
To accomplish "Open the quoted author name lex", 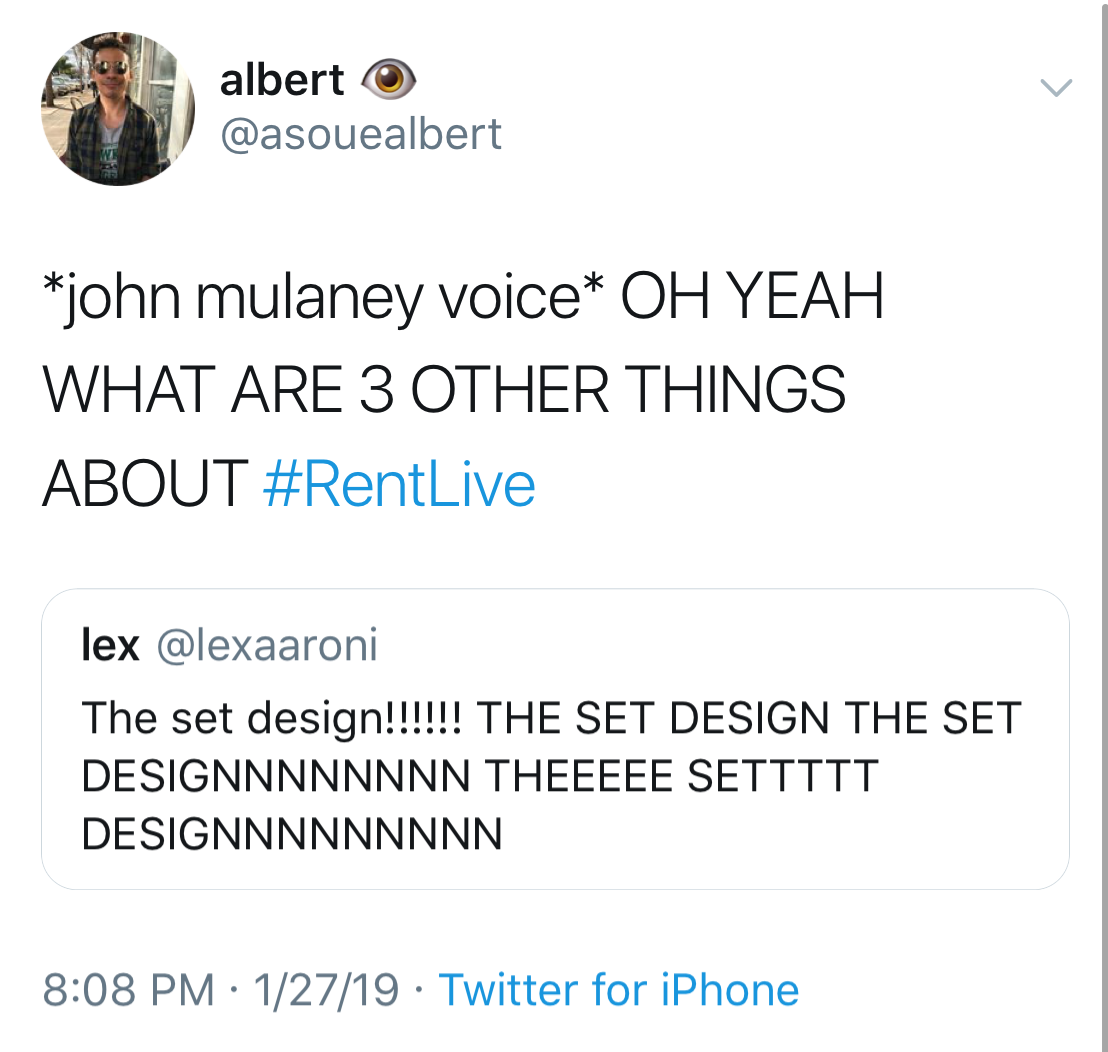I will coord(109,646).
